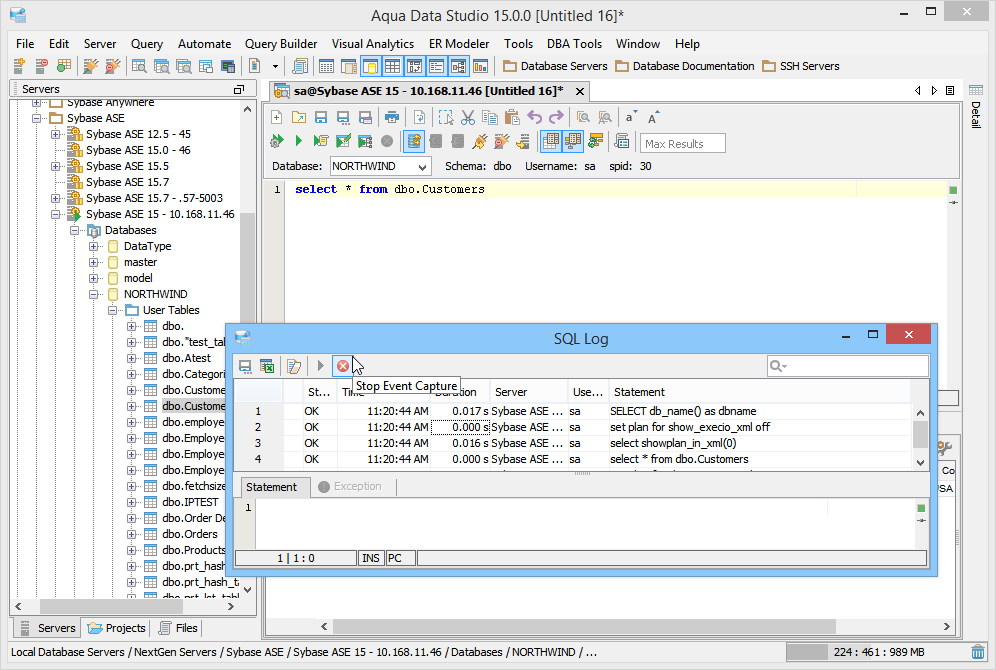The height and width of the screenshot is (670, 996).
Task: Toggle the highlighted grid-tree button before Max Results
Action: [x=572, y=141]
